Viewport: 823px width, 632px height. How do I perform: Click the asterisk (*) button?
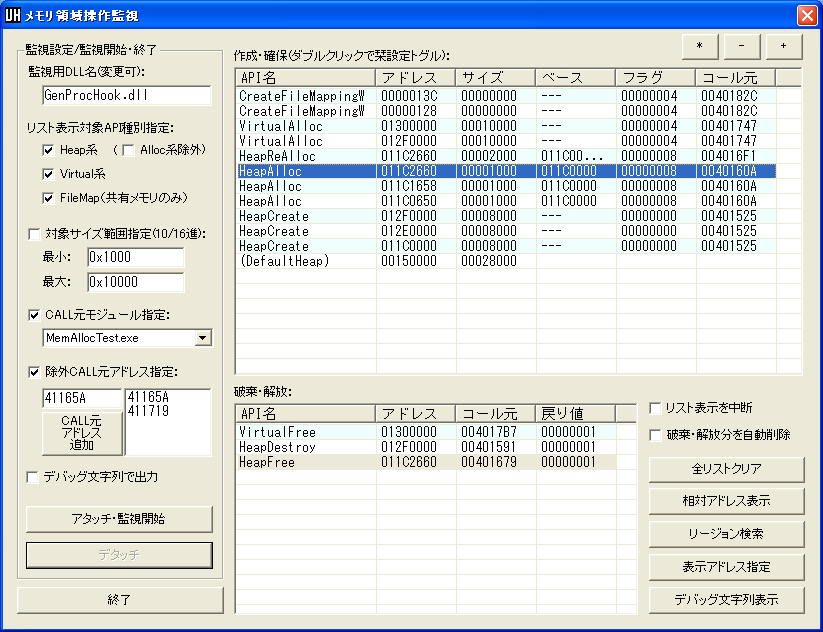700,47
